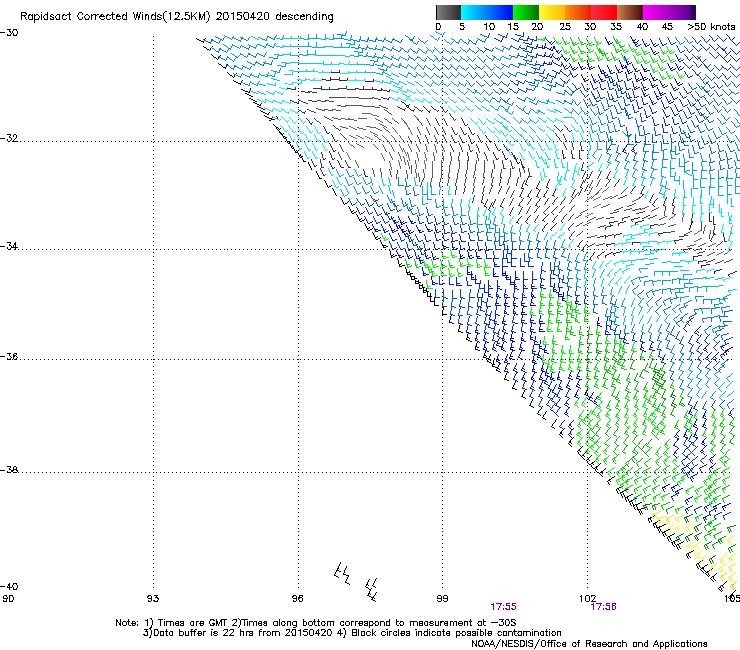
Task: Click the Rapidsact Corrected Winds title text
Action: coord(177,17)
